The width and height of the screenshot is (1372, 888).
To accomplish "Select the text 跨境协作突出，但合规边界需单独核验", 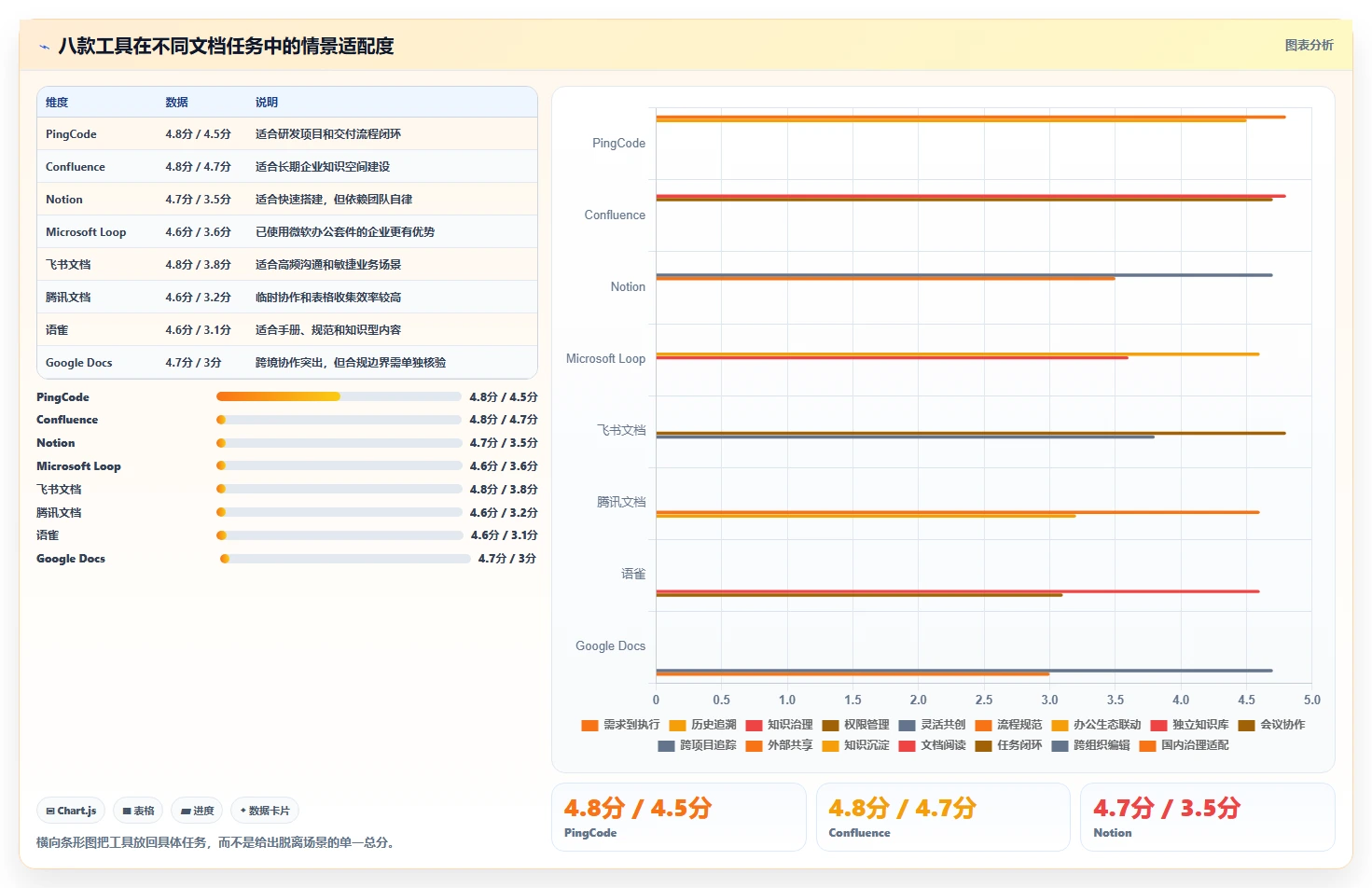I will pyautogui.click(x=351, y=363).
